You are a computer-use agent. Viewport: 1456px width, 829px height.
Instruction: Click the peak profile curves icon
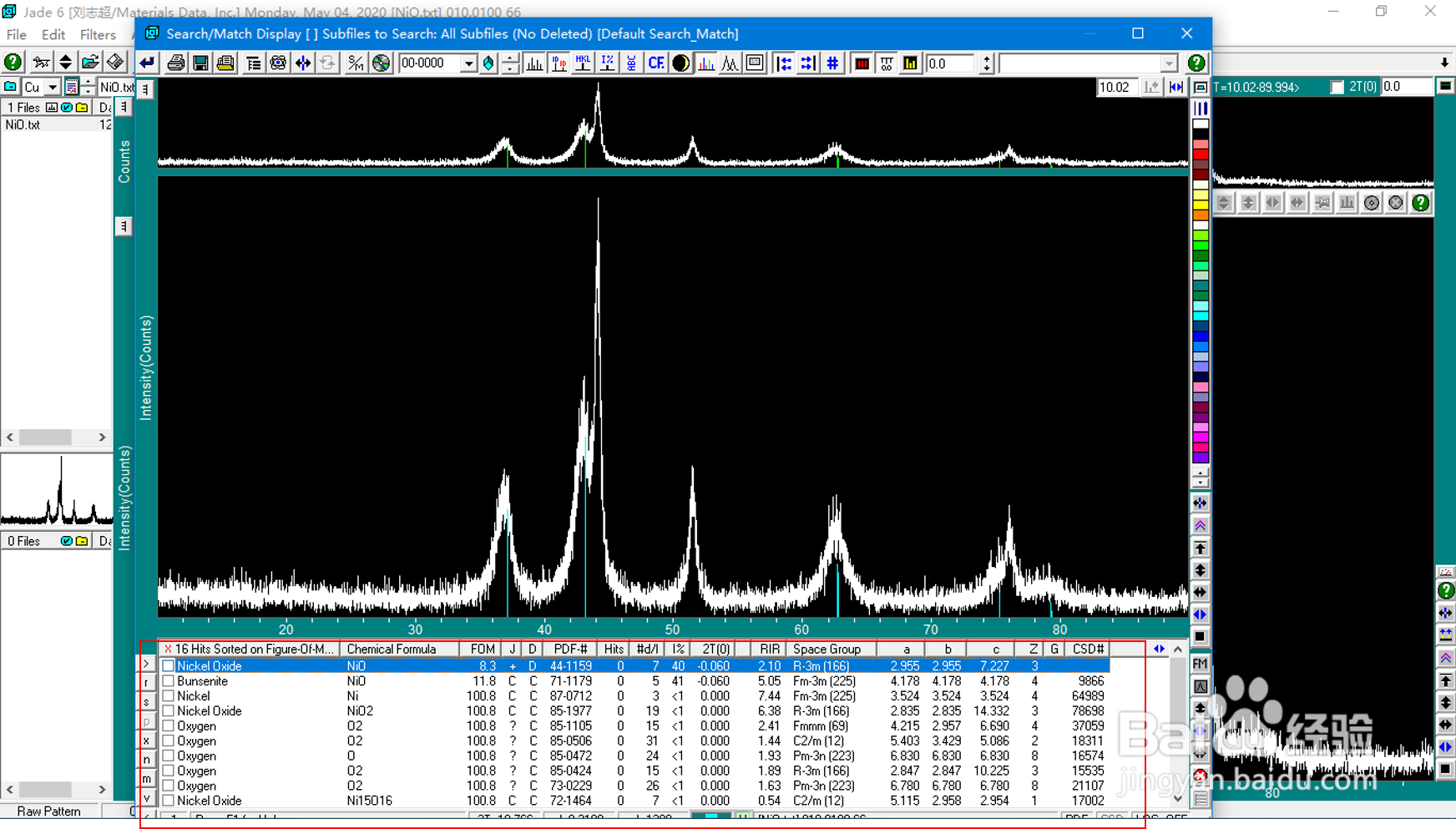point(731,63)
